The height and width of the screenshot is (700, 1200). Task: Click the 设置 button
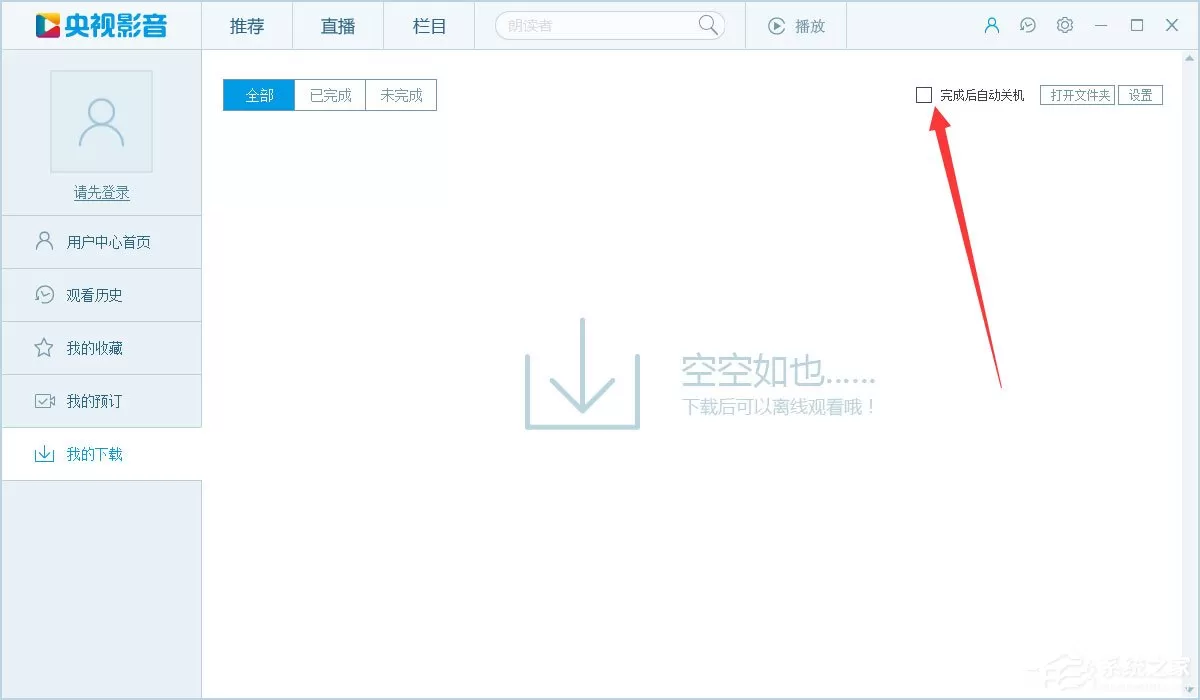(x=1140, y=95)
